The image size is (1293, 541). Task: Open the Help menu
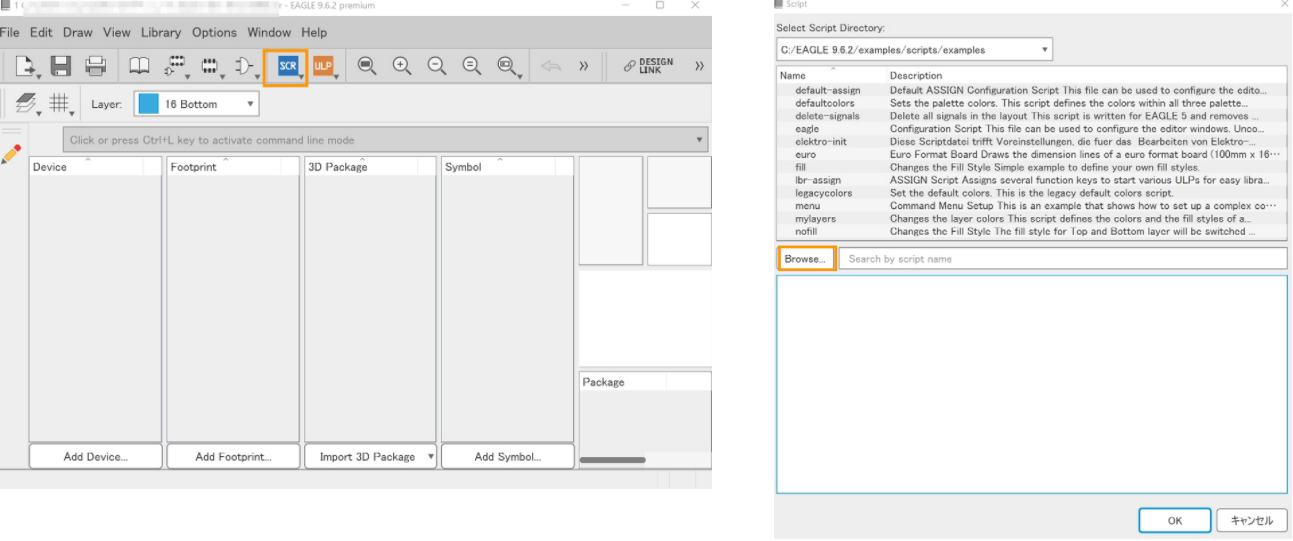[314, 32]
